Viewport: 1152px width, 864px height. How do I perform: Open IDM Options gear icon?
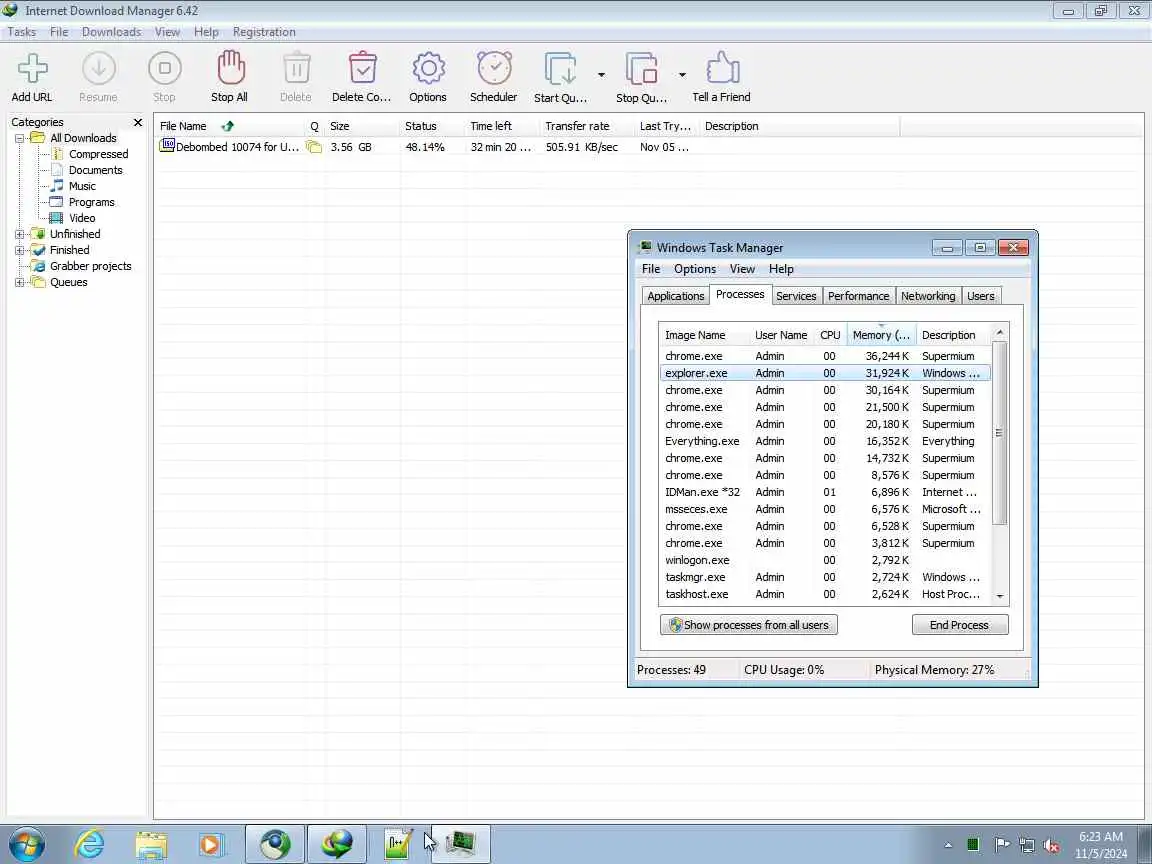click(x=428, y=68)
